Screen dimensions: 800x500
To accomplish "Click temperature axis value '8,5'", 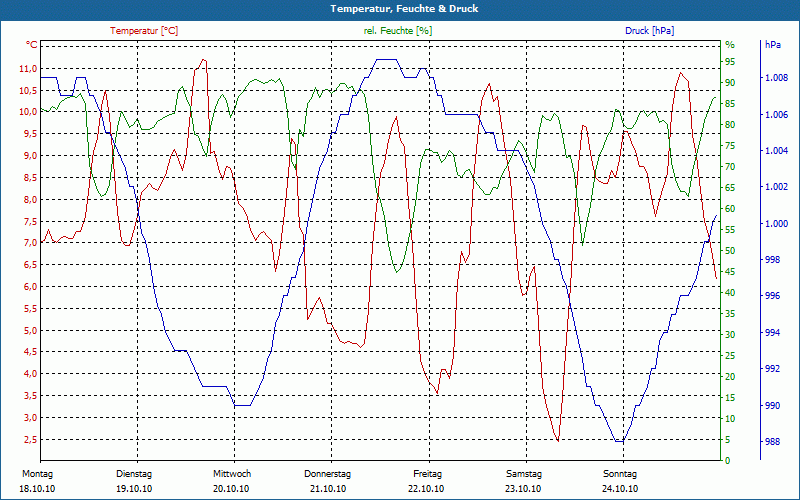I will click(x=30, y=178).
